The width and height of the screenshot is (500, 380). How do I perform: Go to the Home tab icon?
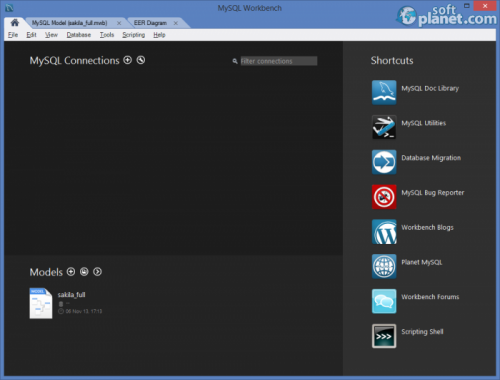tap(15, 23)
